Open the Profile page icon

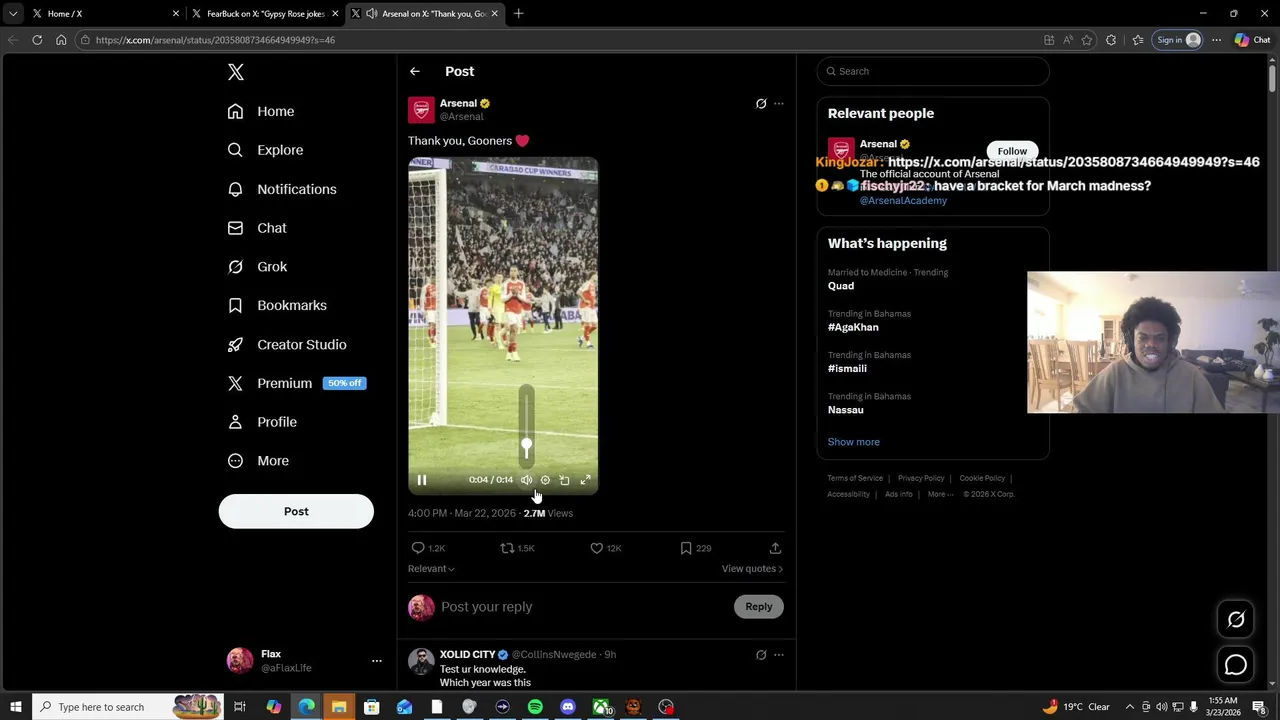[x=235, y=422]
